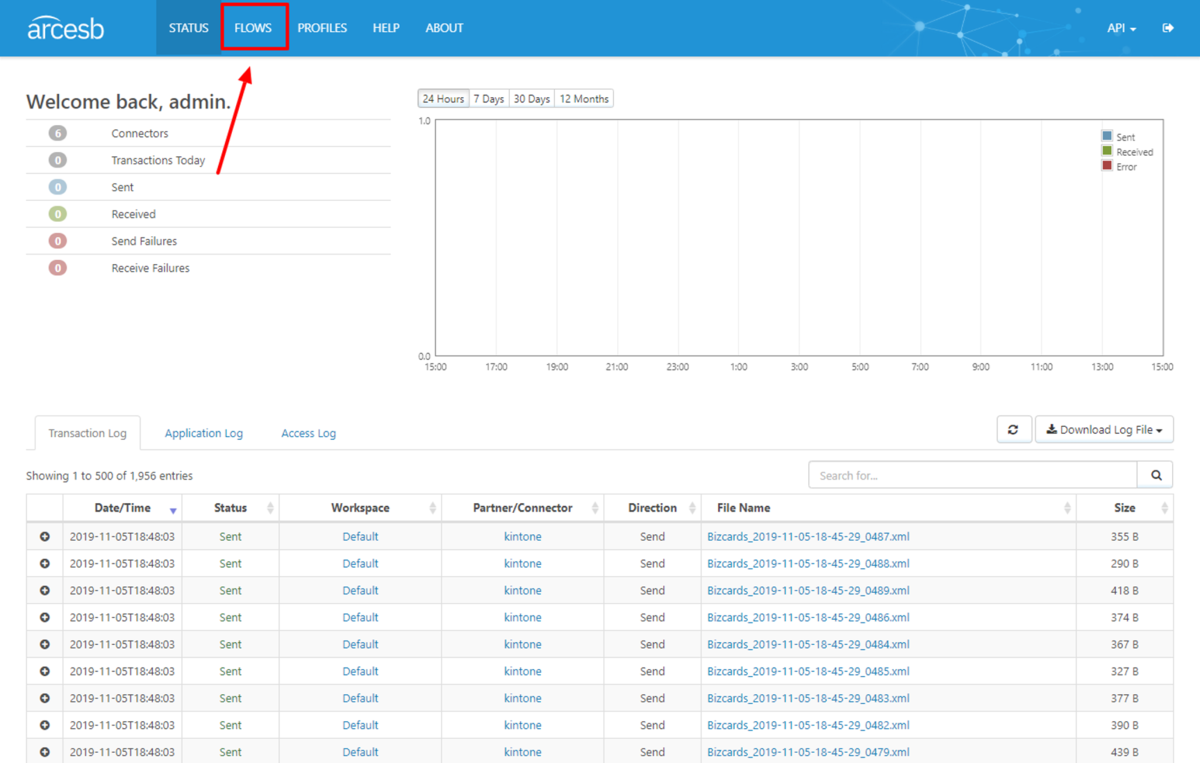Sort table by Date/Time column
The width and height of the screenshot is (1200, 763).
(x=122, y=508)
